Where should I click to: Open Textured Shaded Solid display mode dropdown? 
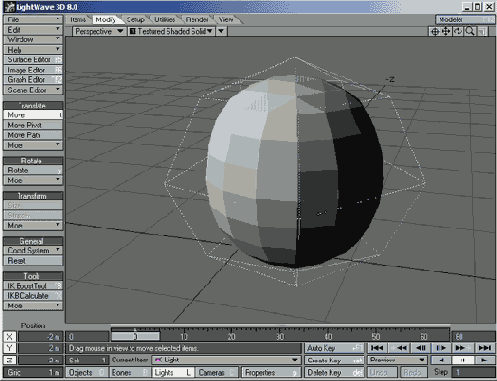(x=171, y=31)
